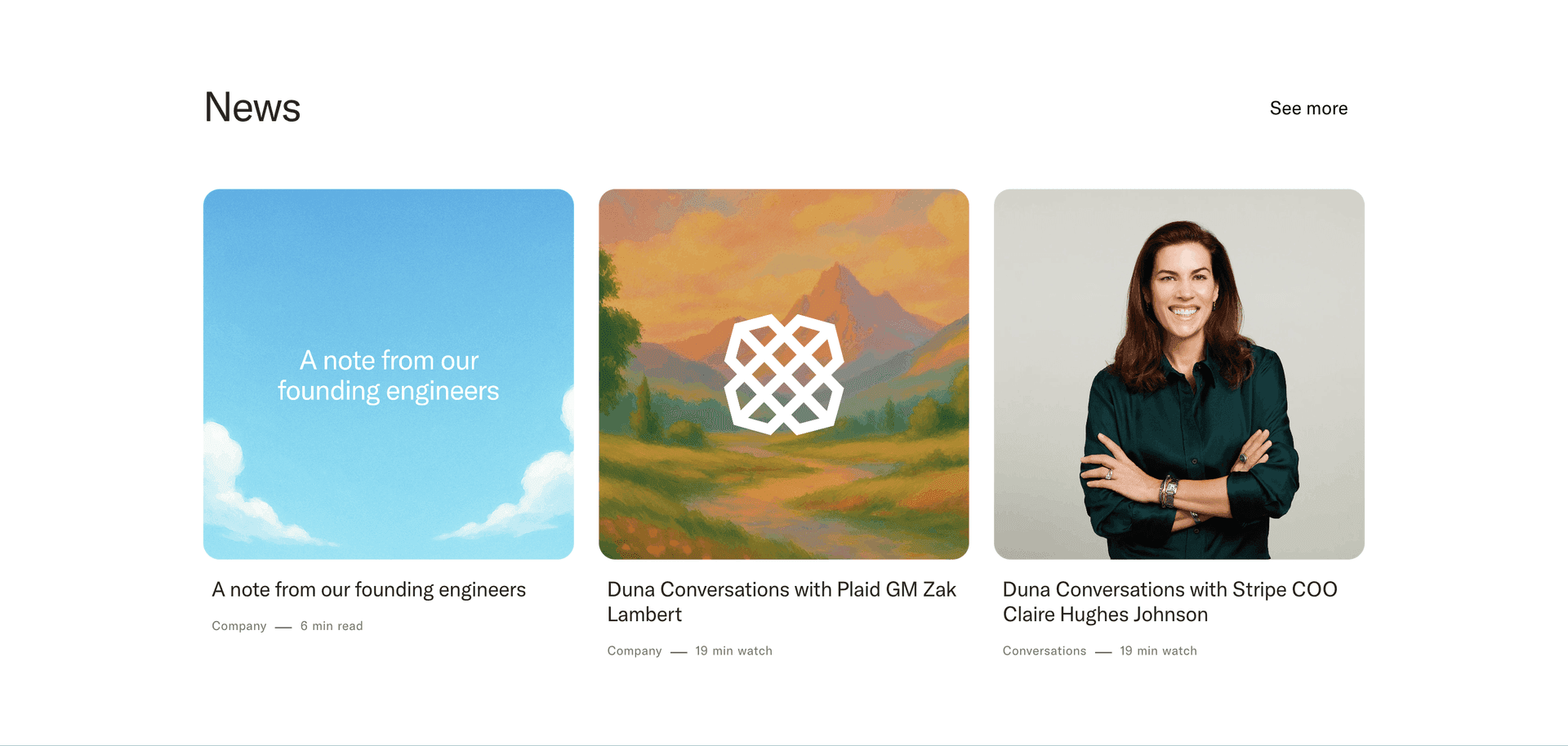Click the mountain peak in the landscape painting

coord(839,278)
